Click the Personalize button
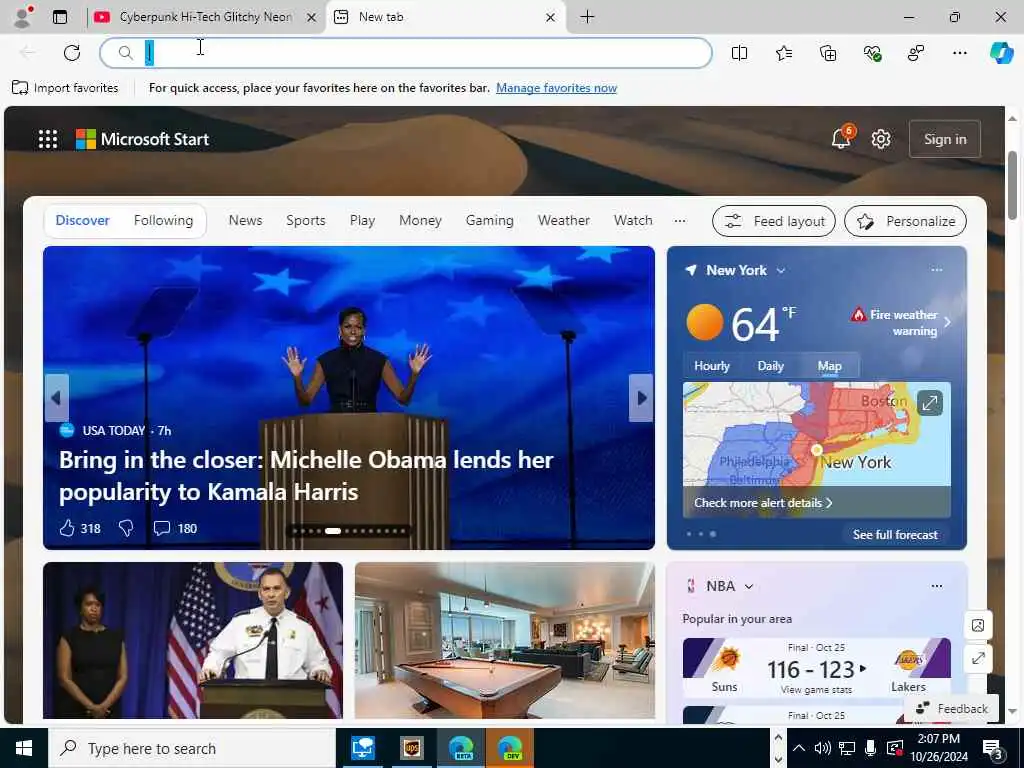The height and width of the screenshot is (768, 1024). [905, 221]
